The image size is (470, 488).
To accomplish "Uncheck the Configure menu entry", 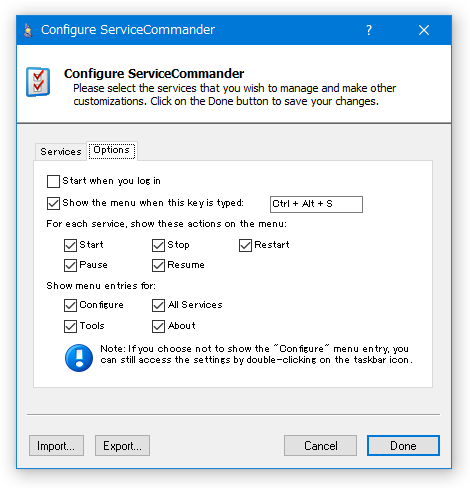I will pos(70,305).
